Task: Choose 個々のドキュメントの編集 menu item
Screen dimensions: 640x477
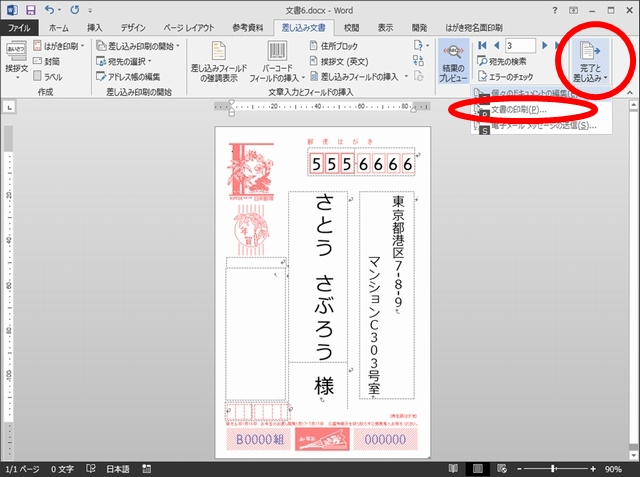Action: [542, 93]
